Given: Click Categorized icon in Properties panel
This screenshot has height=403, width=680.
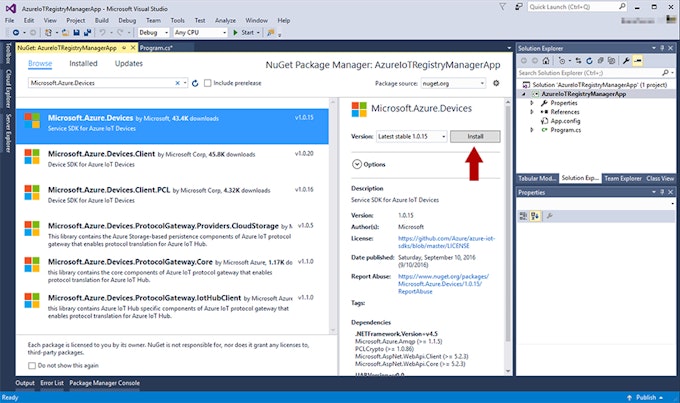Looking at the screenshot, I should (523, 216).
